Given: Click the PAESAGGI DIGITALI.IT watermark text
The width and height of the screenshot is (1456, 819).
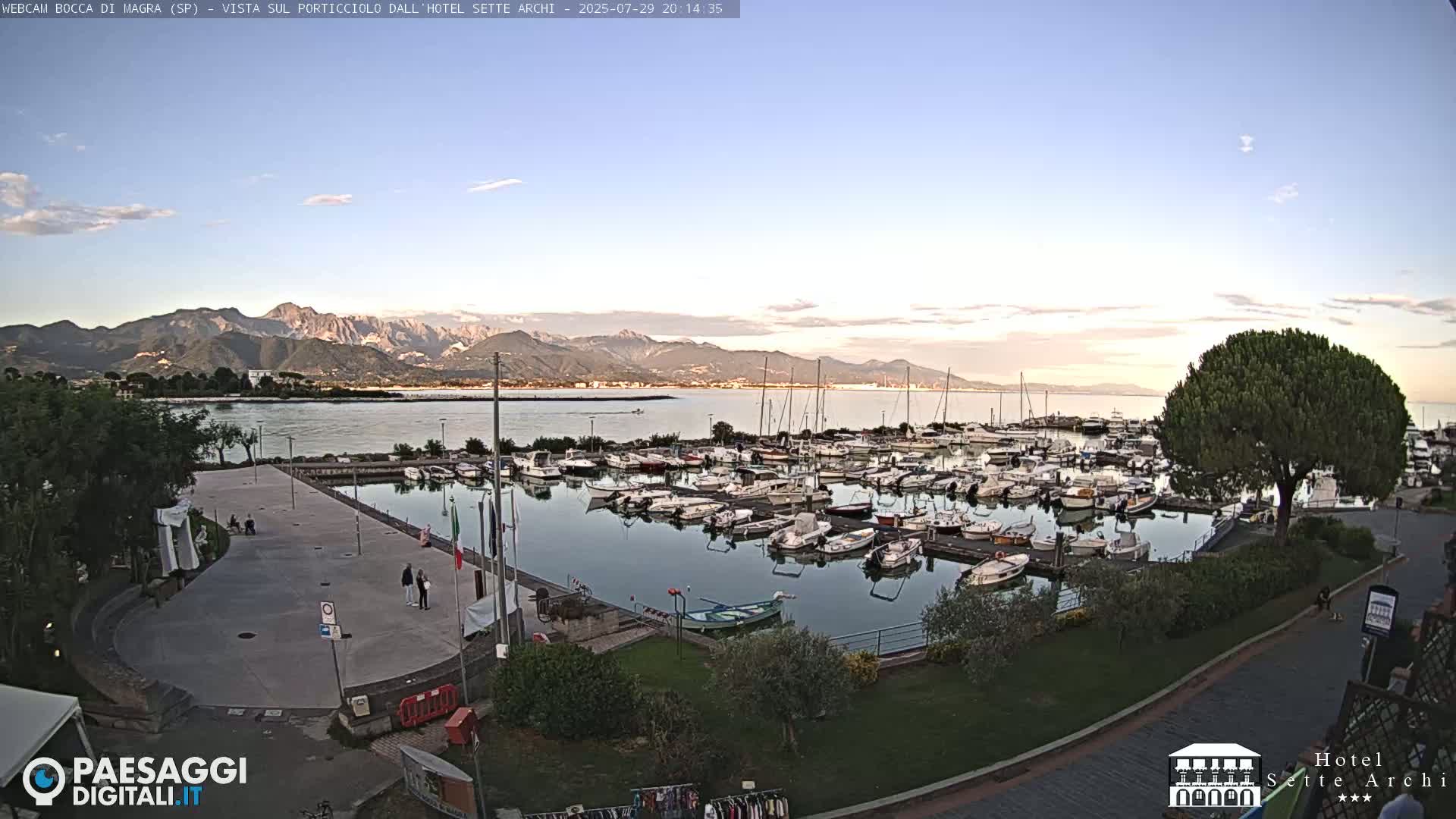Looking at the screenshot, I should [159, 780].
